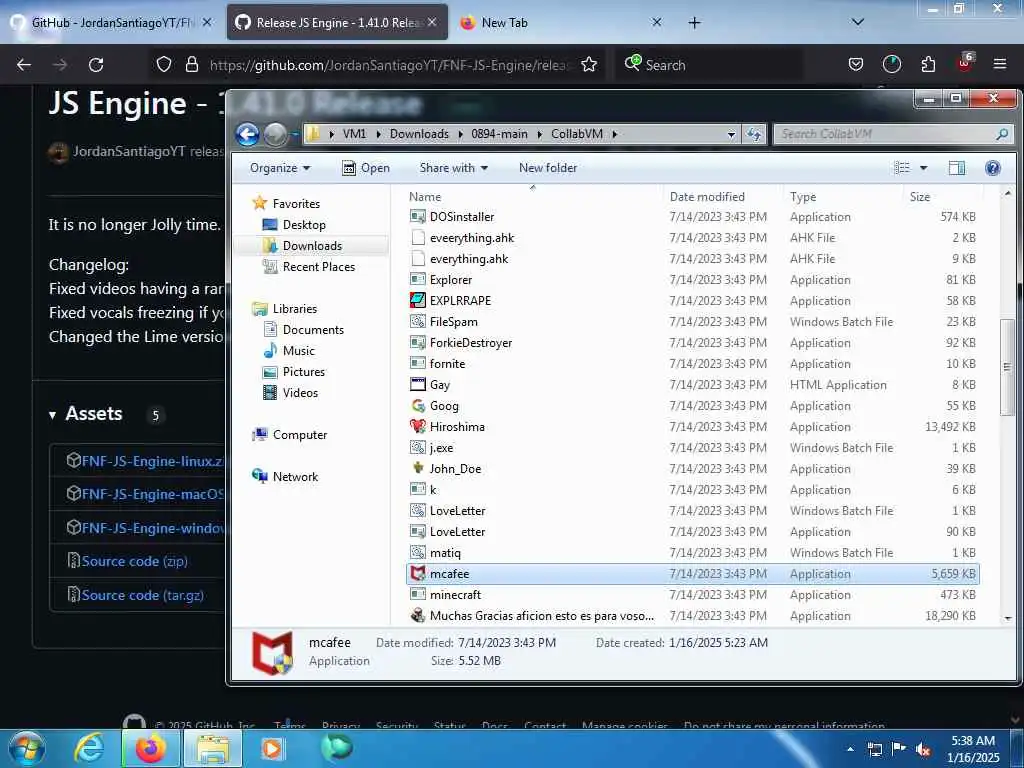Open Source code (tar.gz) link
Screen dimensions: 1024x768
[142, 595]
